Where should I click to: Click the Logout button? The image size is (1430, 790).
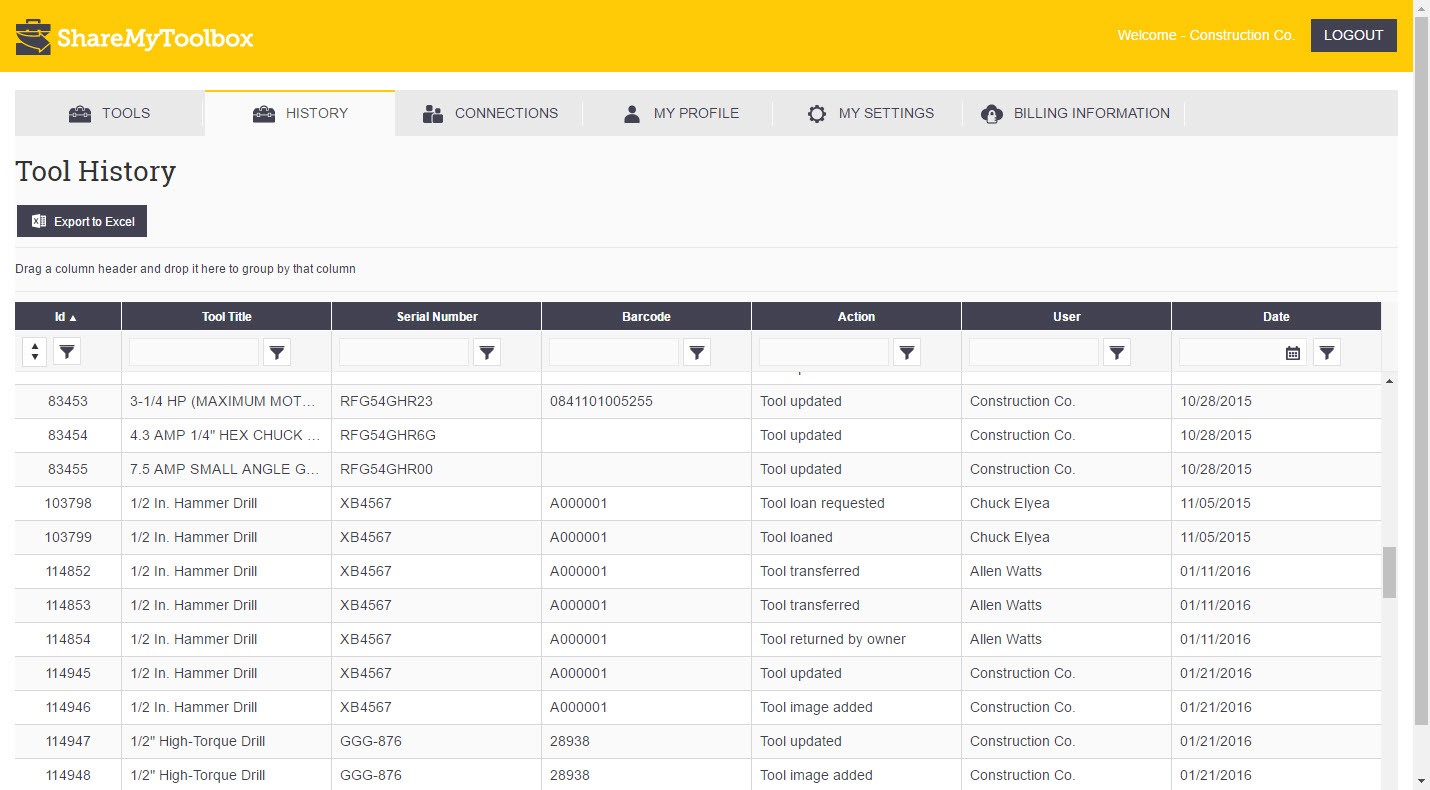(x=1353, y=35)
